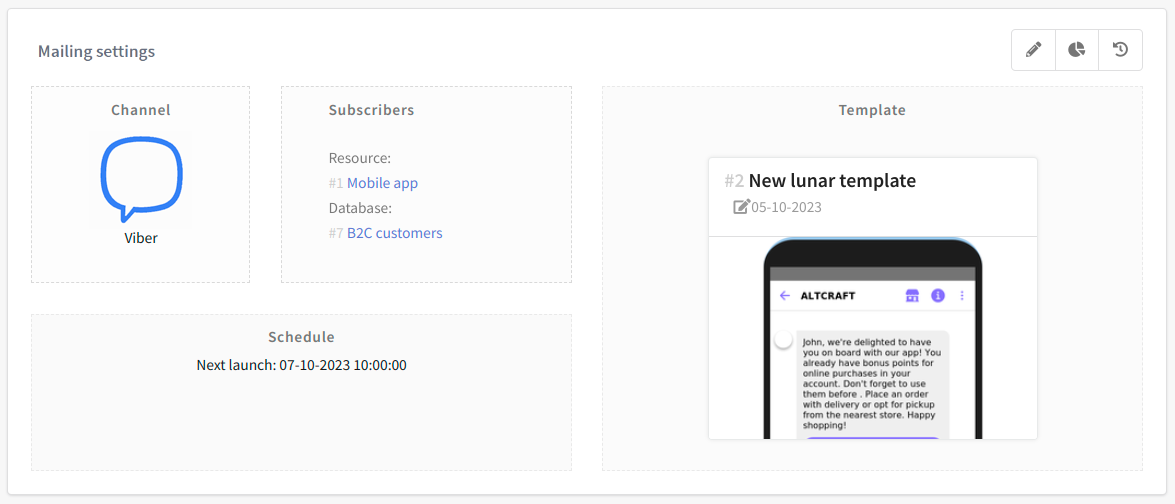Image resolution: width=1175 pixels, height=504 pixels.
Task: Click the Mailing settings heading
Action: 96,51
